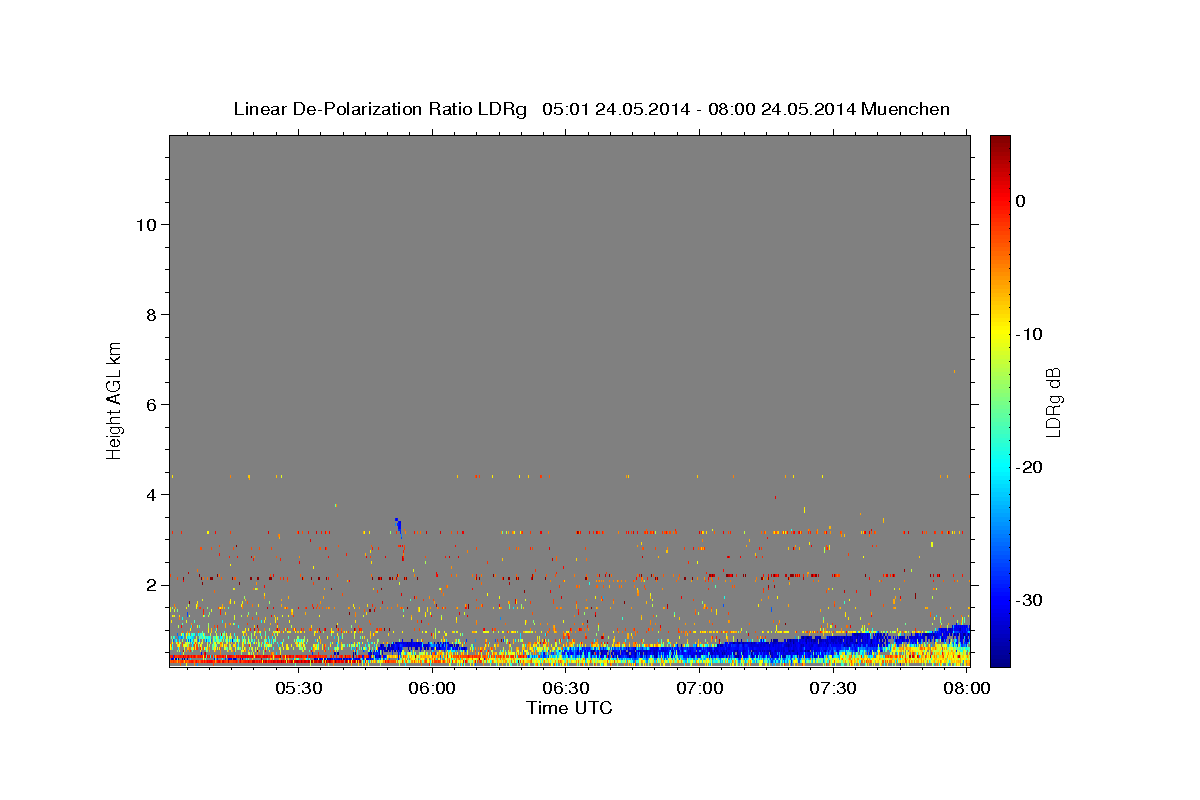The width and height of the screenshot is (1200, 800).
Task: Click the start time "05:01 24.05.2014" in title
Action: (x=616, y=109)
